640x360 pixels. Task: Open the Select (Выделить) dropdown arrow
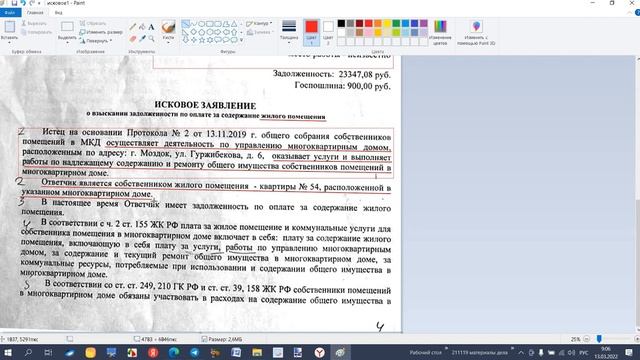(x=67, y=42)
